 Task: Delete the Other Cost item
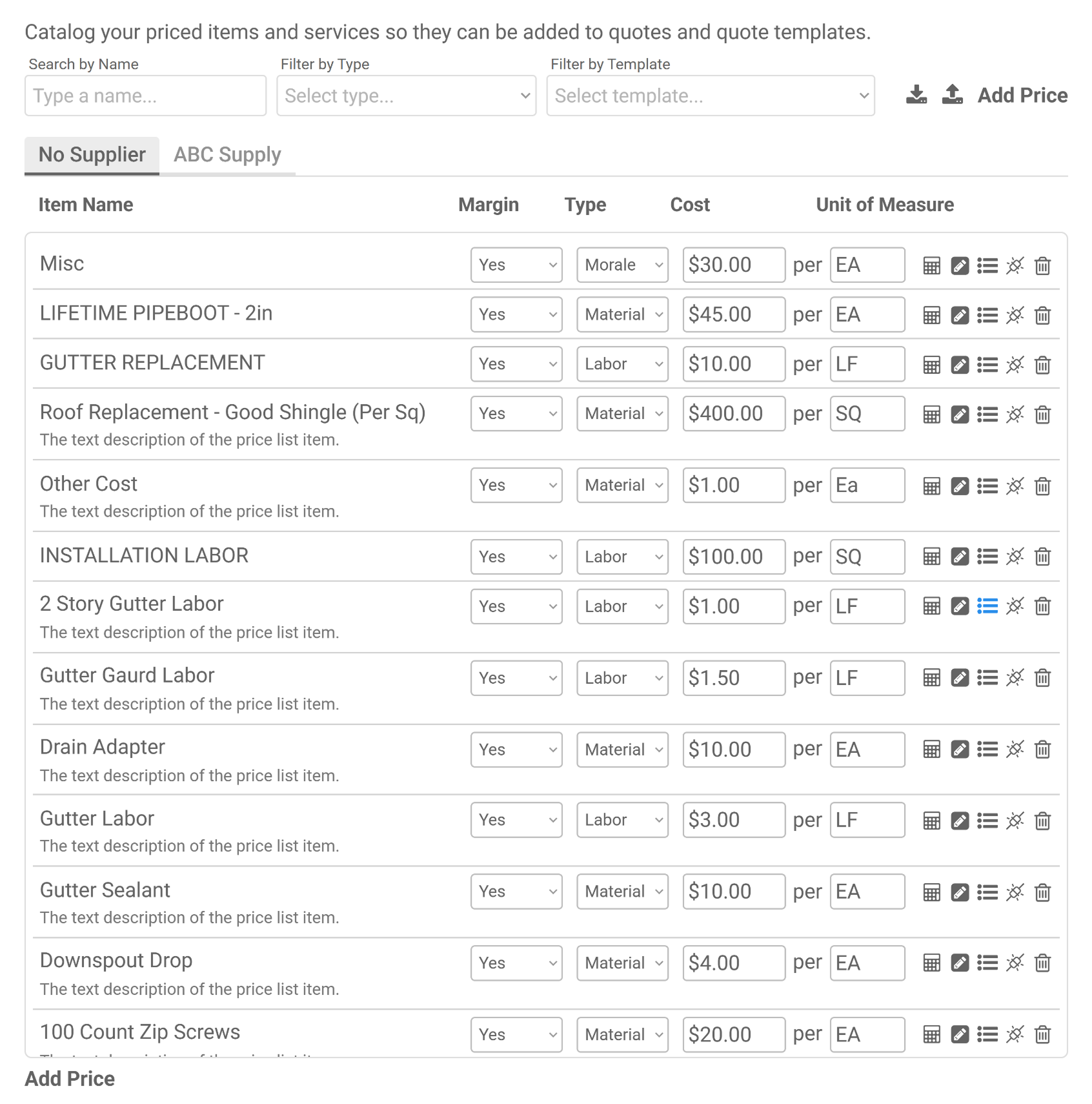coord(1042,486)
